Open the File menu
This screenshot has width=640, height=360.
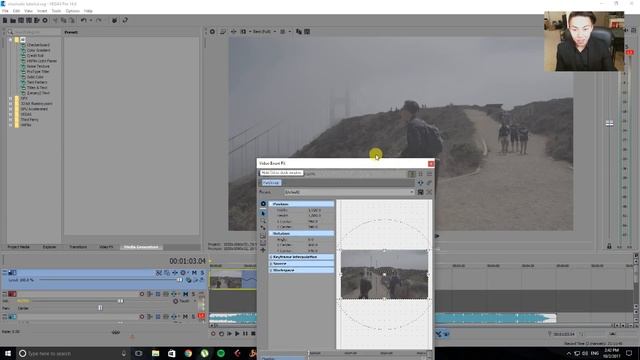(x=5, y=11)
